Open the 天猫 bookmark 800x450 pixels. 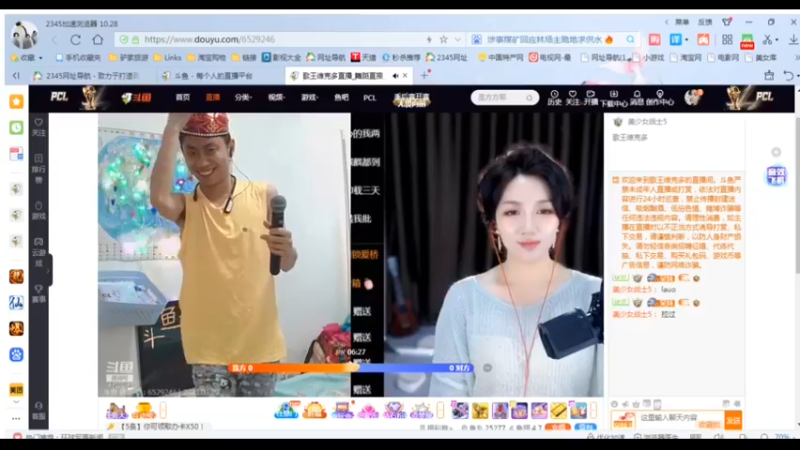(363, 58)
